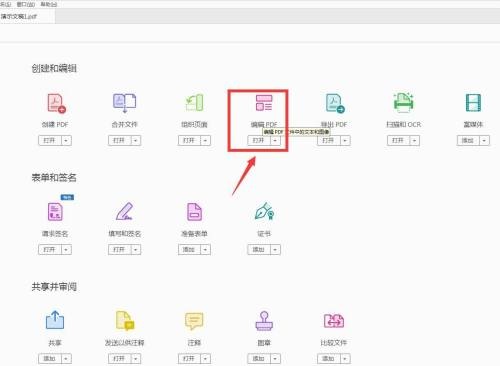500x366 pixels.
Task: Select the Stamp (图章) icon
Action: pos(264,321)
